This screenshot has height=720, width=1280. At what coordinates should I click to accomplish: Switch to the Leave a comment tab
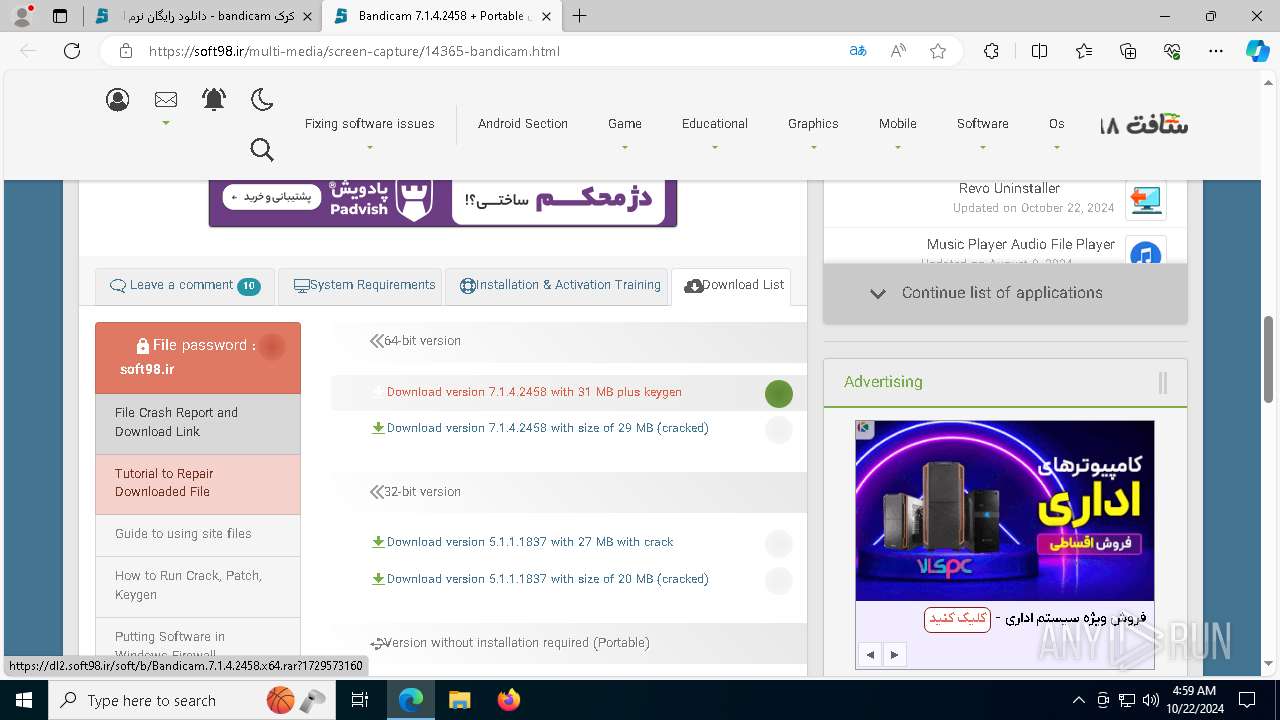click(x=185, y=286)
